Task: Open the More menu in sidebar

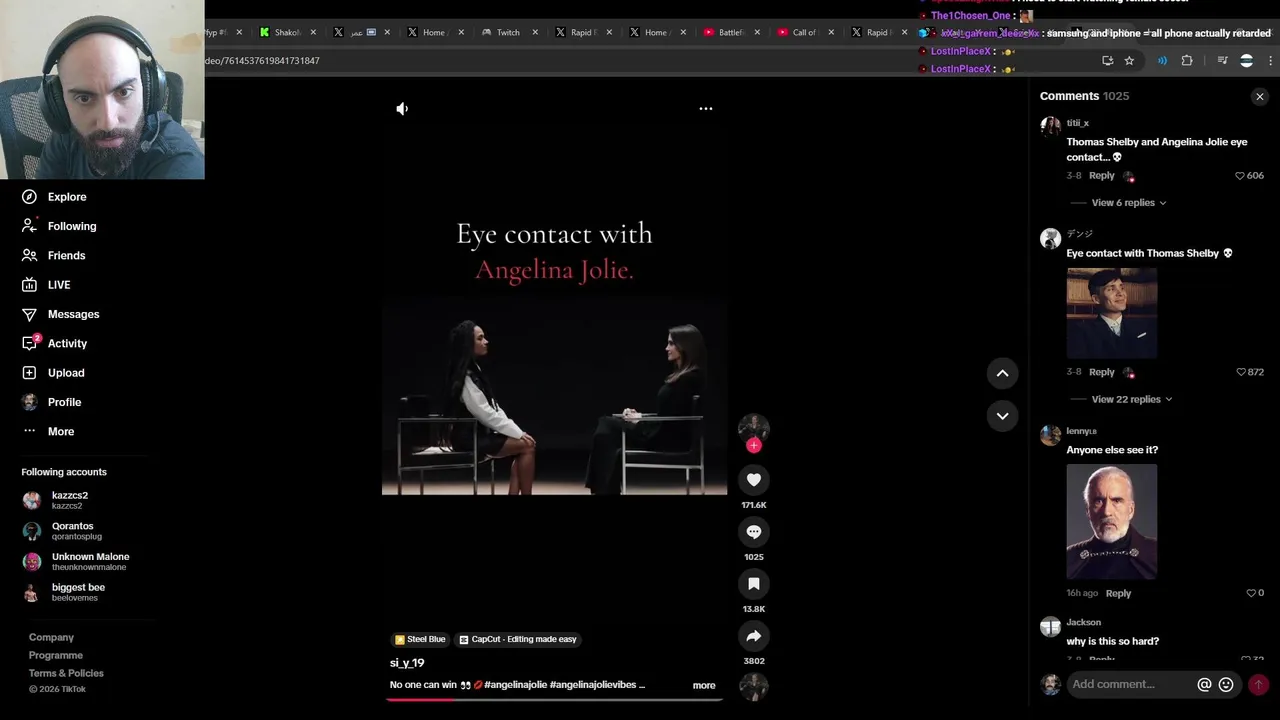Action: (x=60, y=432)
